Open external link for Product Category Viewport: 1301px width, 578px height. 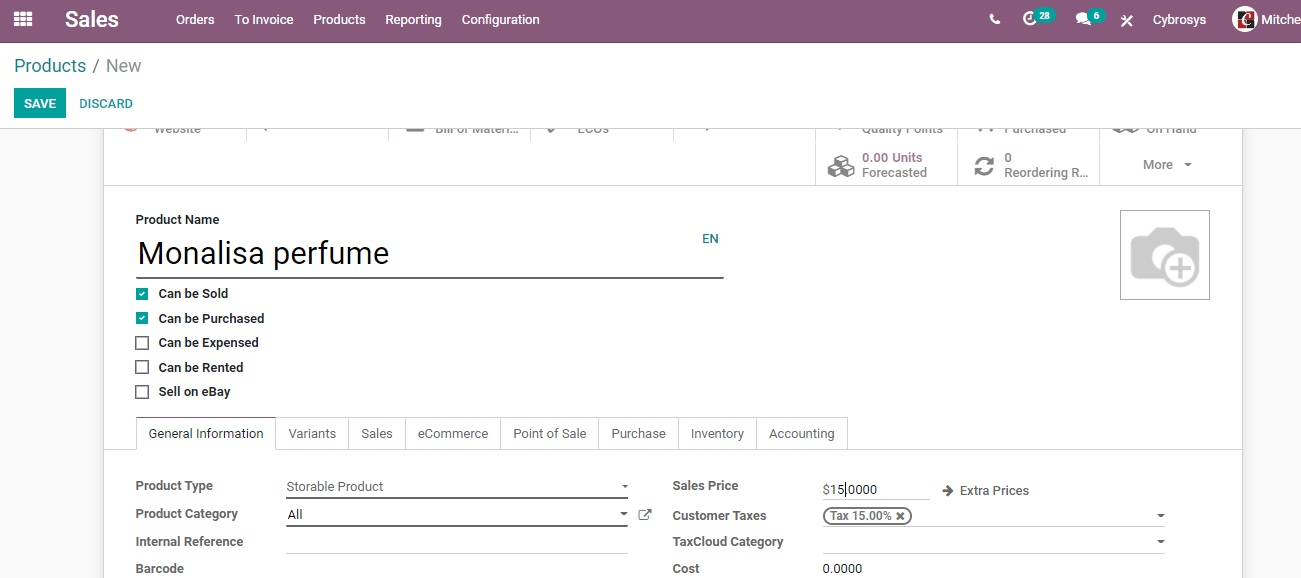645,515
